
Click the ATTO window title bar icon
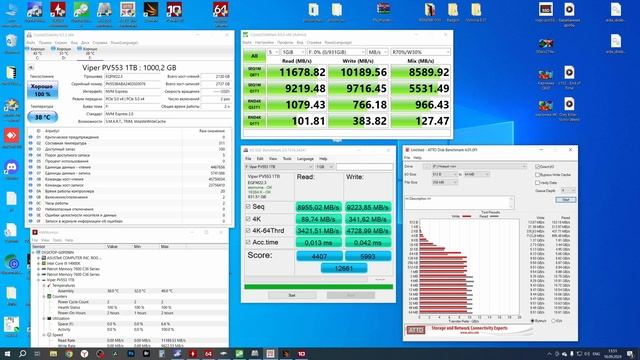pos(407,150)
